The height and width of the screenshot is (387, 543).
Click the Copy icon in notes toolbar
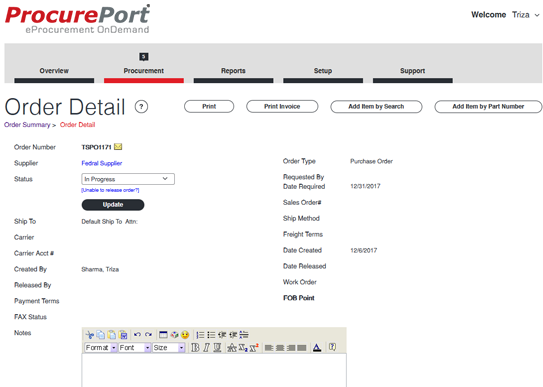pyautogui.click(x=100, y=335)
